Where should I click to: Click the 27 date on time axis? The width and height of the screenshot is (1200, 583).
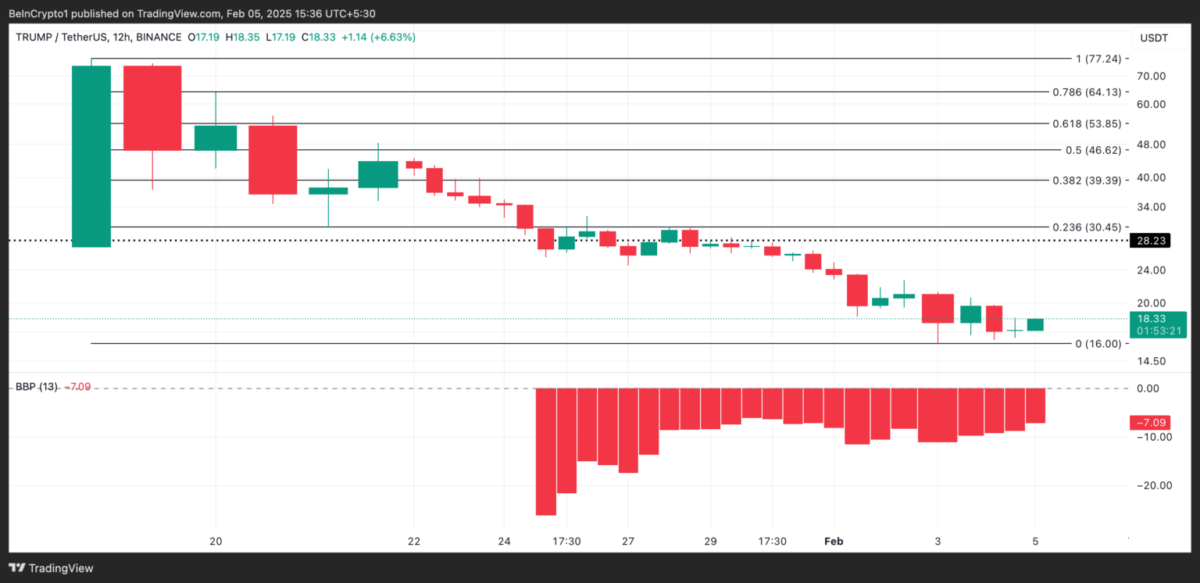point(627,541)
